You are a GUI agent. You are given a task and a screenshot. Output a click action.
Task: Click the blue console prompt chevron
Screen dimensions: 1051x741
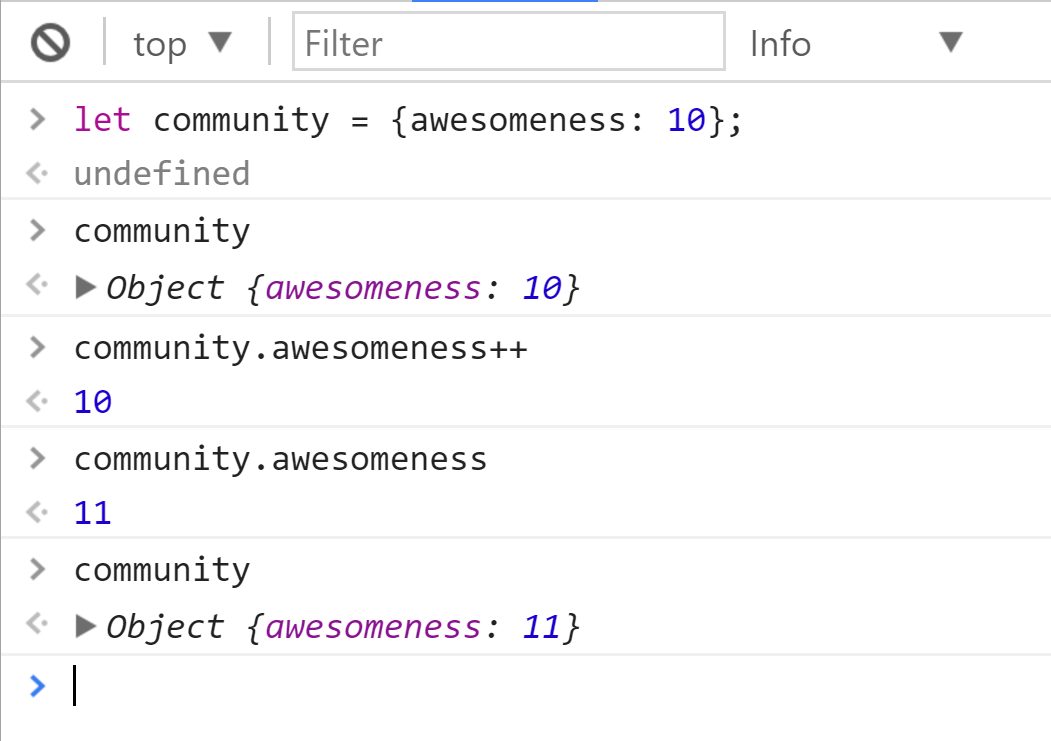[37, 685]
